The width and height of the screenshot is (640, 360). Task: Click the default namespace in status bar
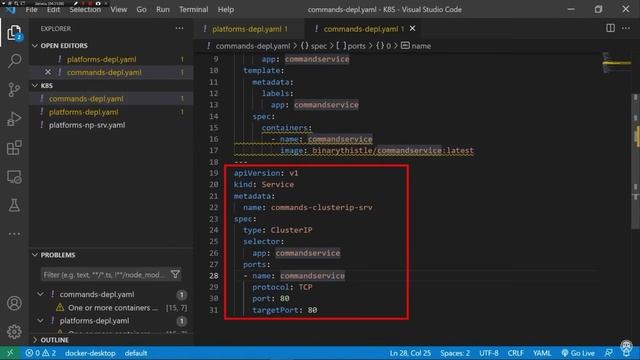(136, 353)
